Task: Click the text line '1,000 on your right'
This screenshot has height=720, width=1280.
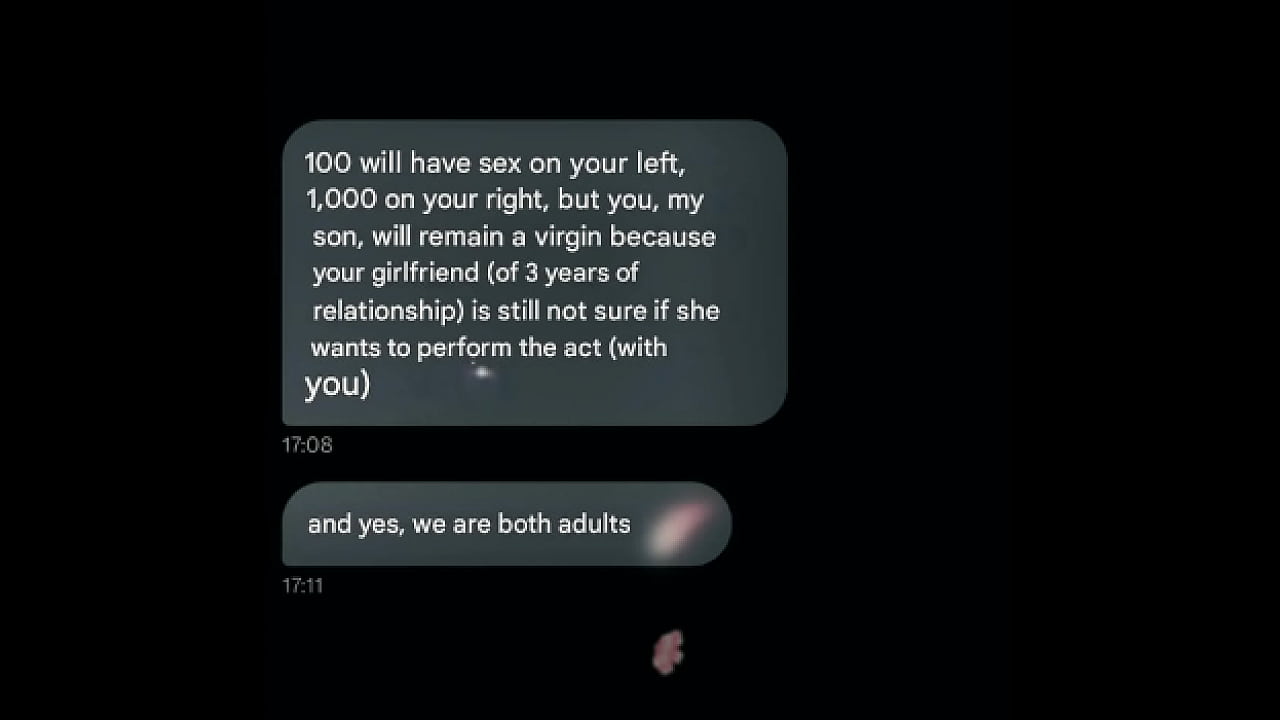Action: pyautogui.click(x=505, y=200)
